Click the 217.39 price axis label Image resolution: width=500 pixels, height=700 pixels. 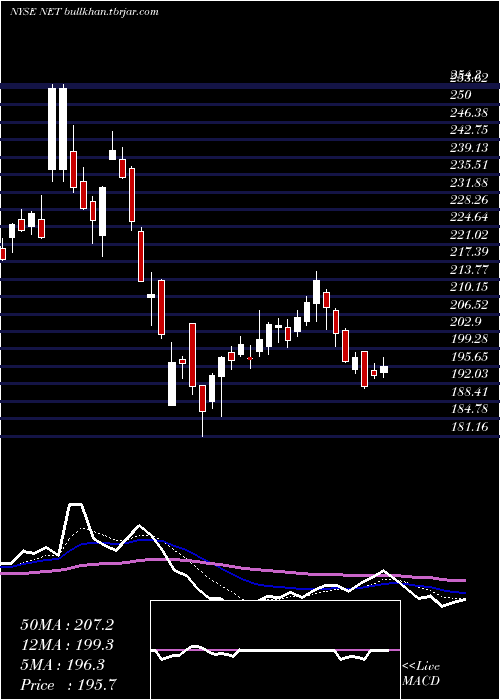tap(469, 252)
